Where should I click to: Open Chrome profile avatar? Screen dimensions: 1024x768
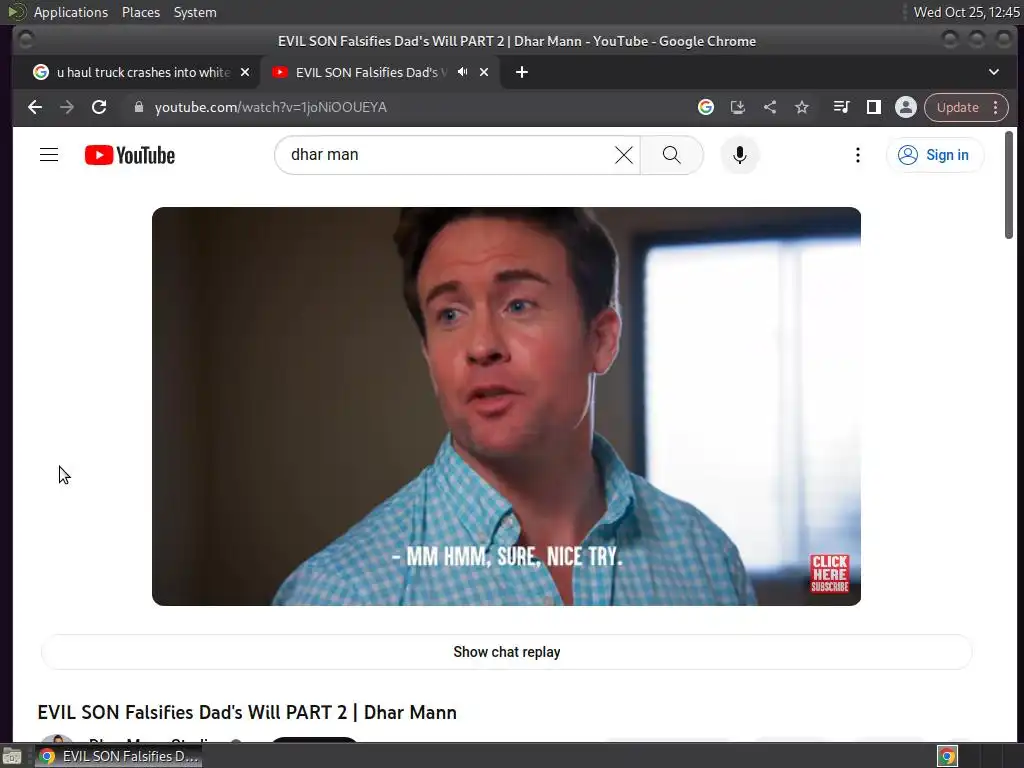coord(906,107)
